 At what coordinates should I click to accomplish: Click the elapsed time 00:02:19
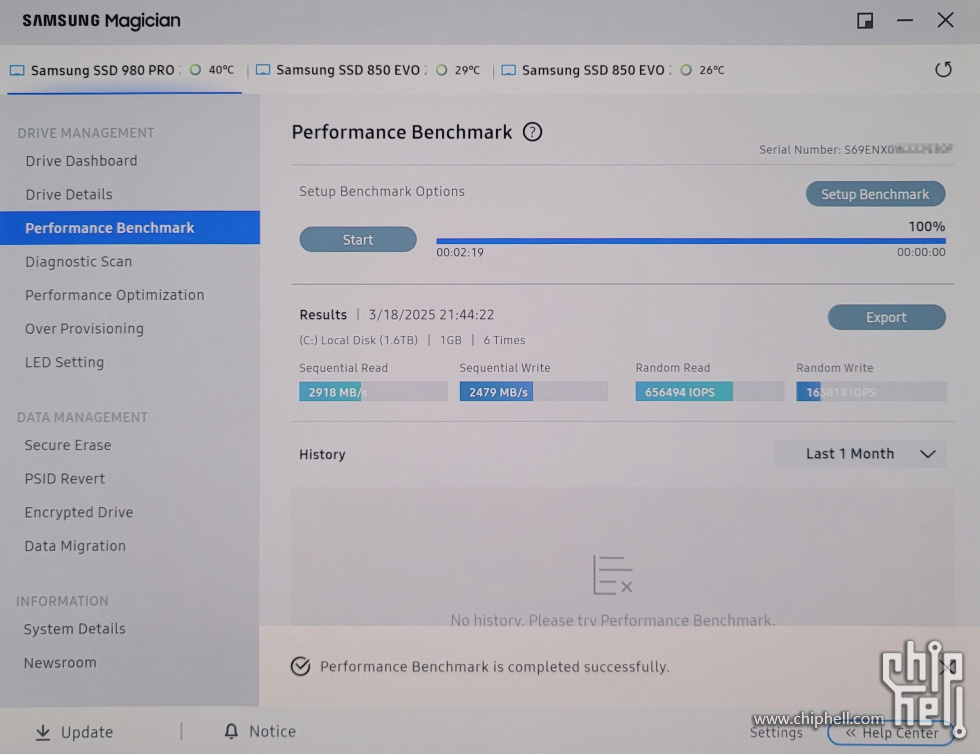click(460, 253)
